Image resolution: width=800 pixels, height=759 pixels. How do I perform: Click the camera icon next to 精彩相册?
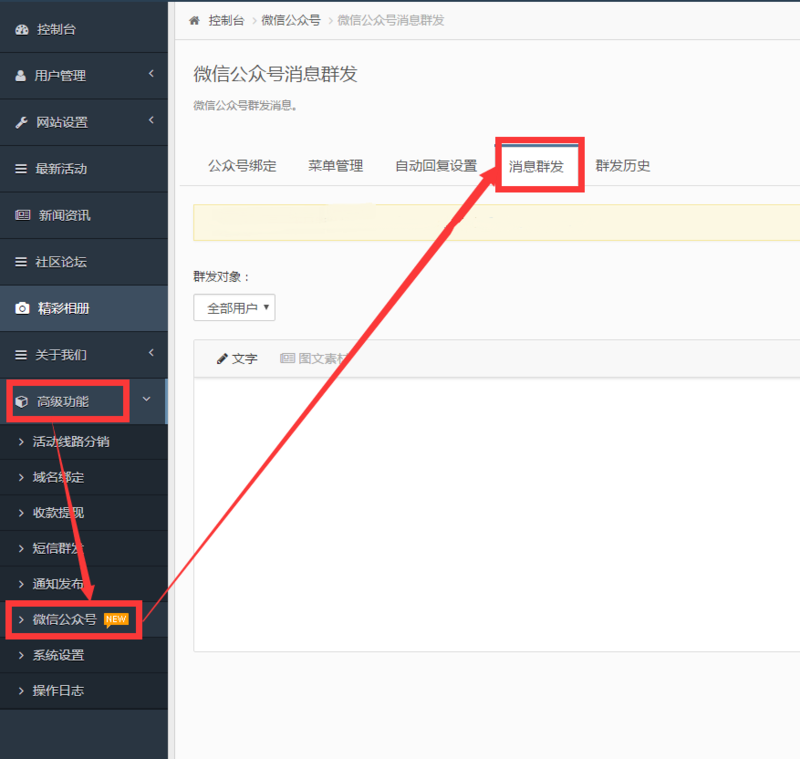(22, 309)
